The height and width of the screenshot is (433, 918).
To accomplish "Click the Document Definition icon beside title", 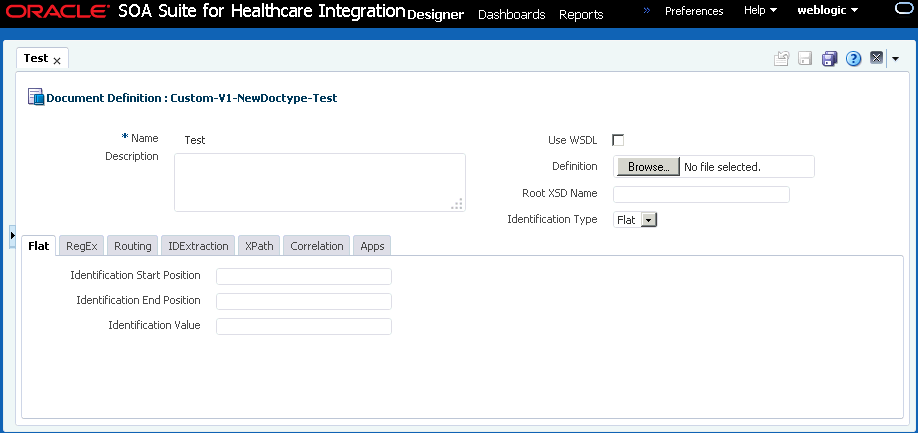I will (x=36, y=97).
